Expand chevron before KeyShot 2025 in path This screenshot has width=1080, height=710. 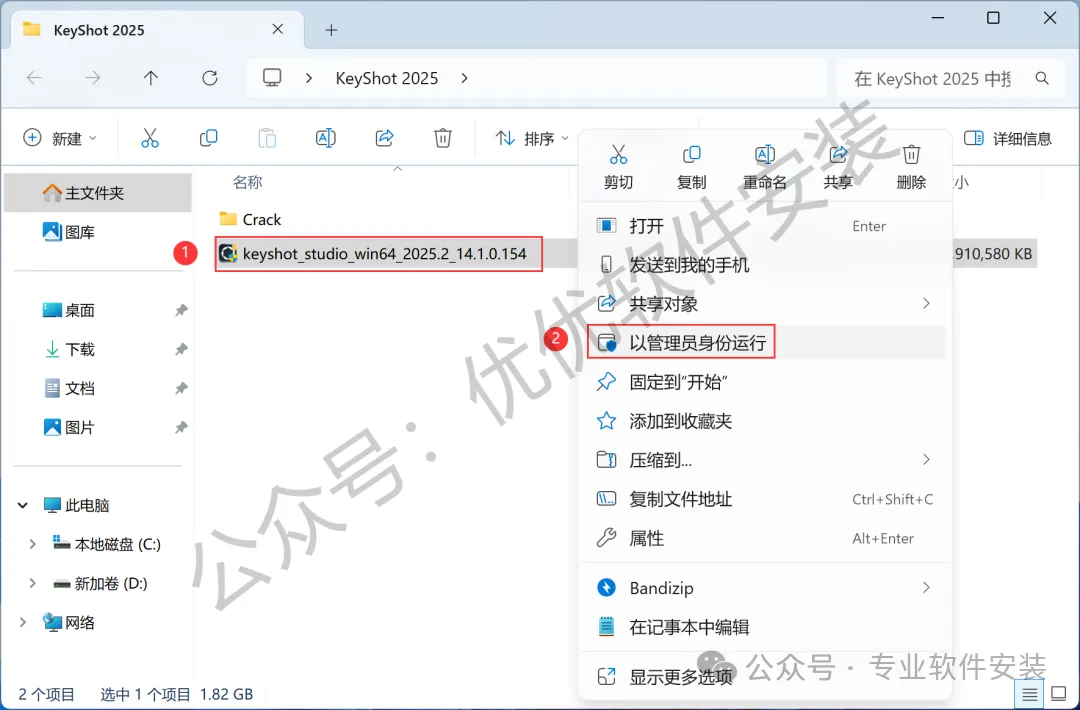[x=309, y=79]
